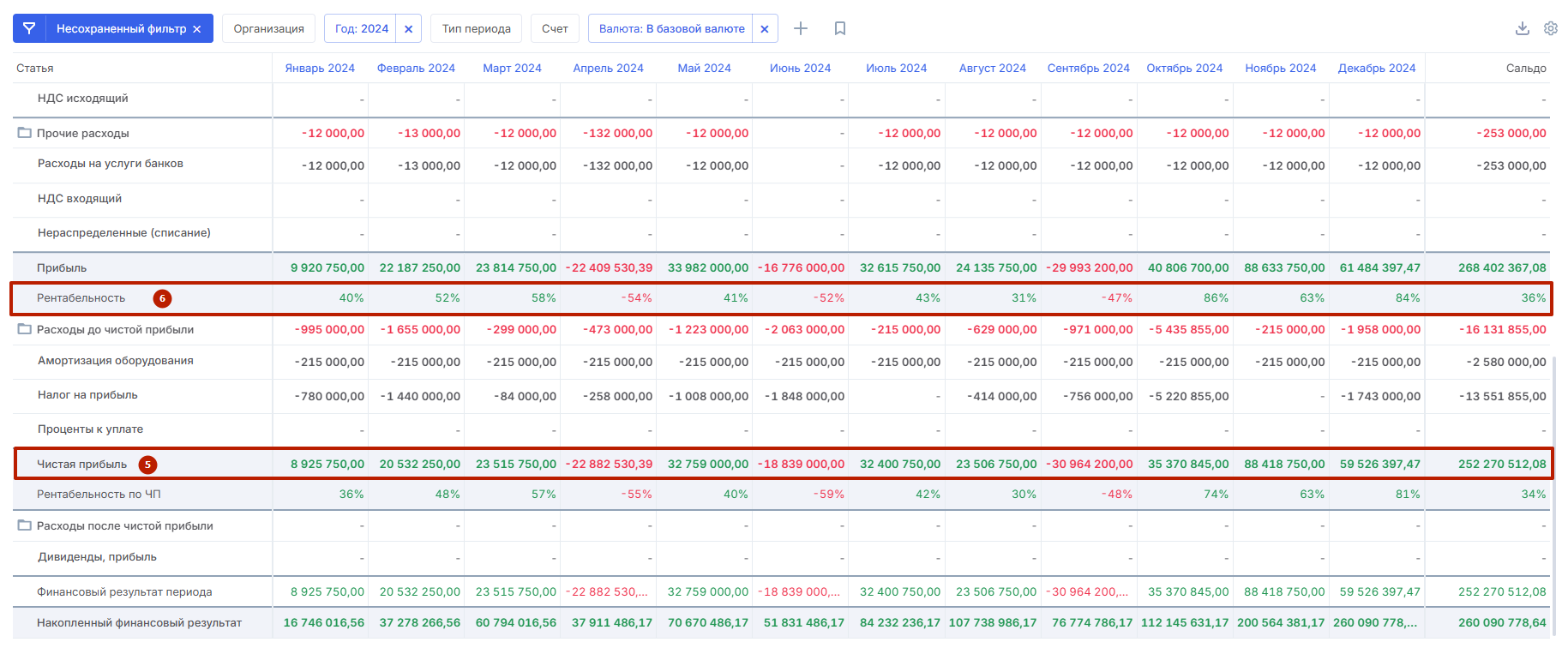Click accumulated total 260 090 778,64

(x=1502, y=623)
